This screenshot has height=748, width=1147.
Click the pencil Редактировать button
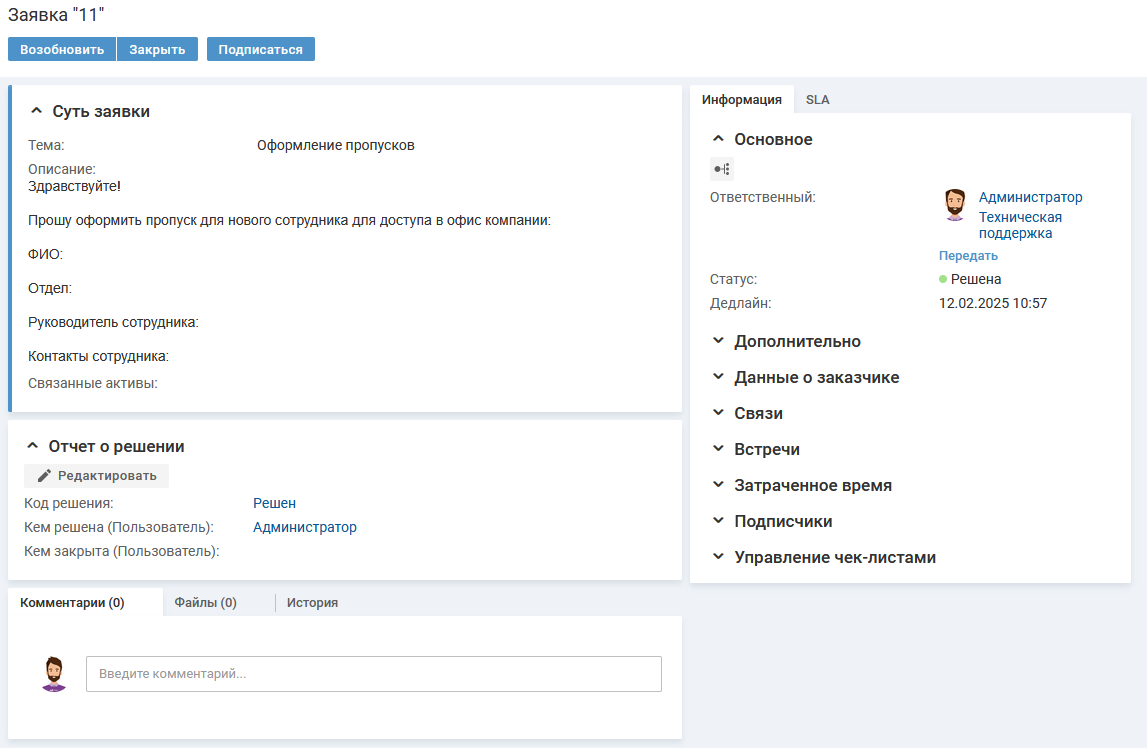pyautogui.click(x=97, y=476)
